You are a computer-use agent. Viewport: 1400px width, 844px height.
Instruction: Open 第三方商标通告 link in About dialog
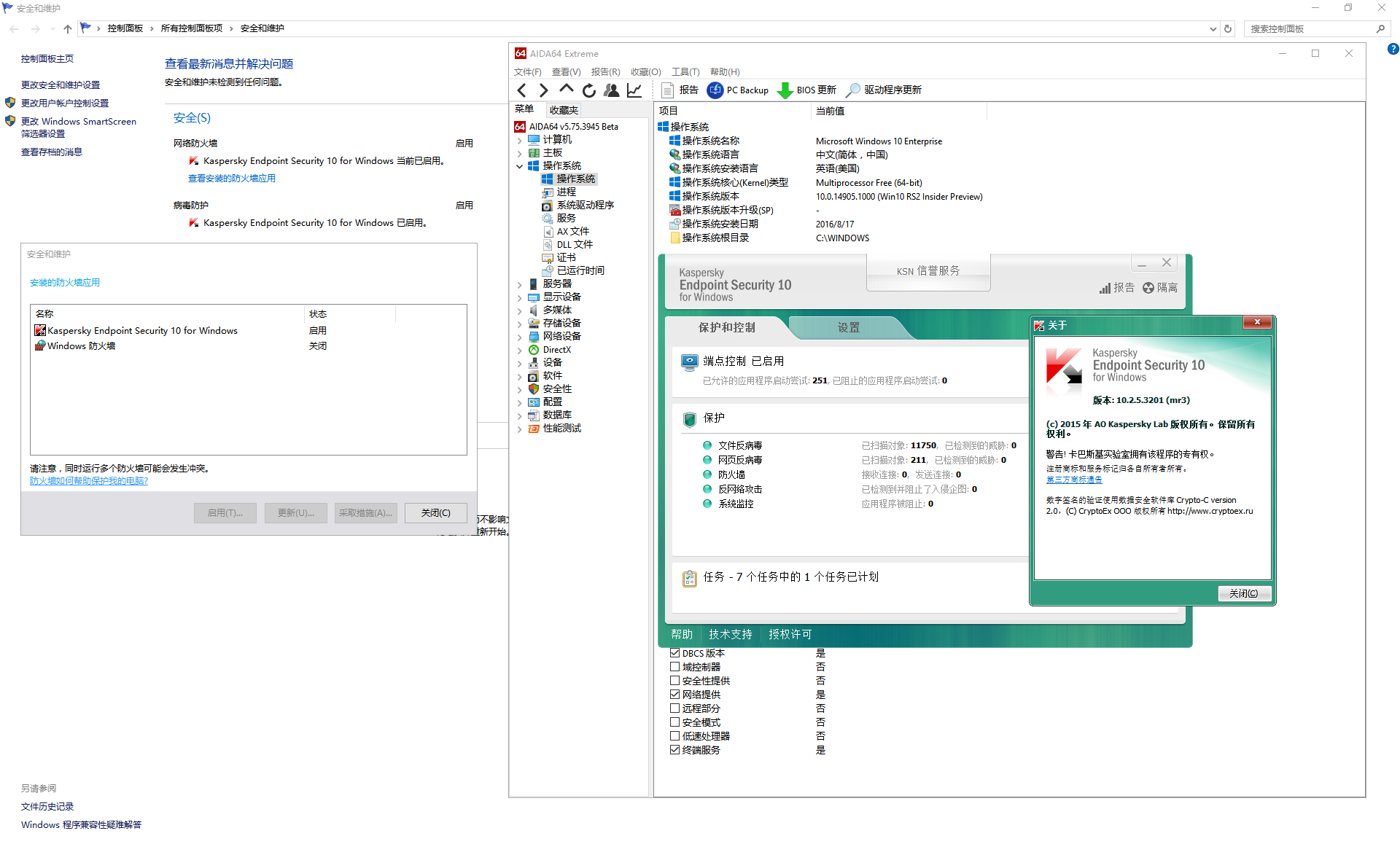pos(1074,480)
